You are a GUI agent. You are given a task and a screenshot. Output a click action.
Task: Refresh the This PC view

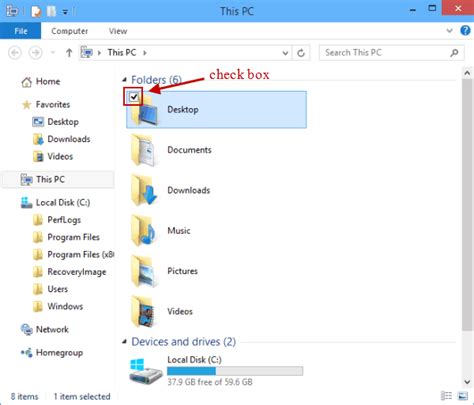pos(301,53)
